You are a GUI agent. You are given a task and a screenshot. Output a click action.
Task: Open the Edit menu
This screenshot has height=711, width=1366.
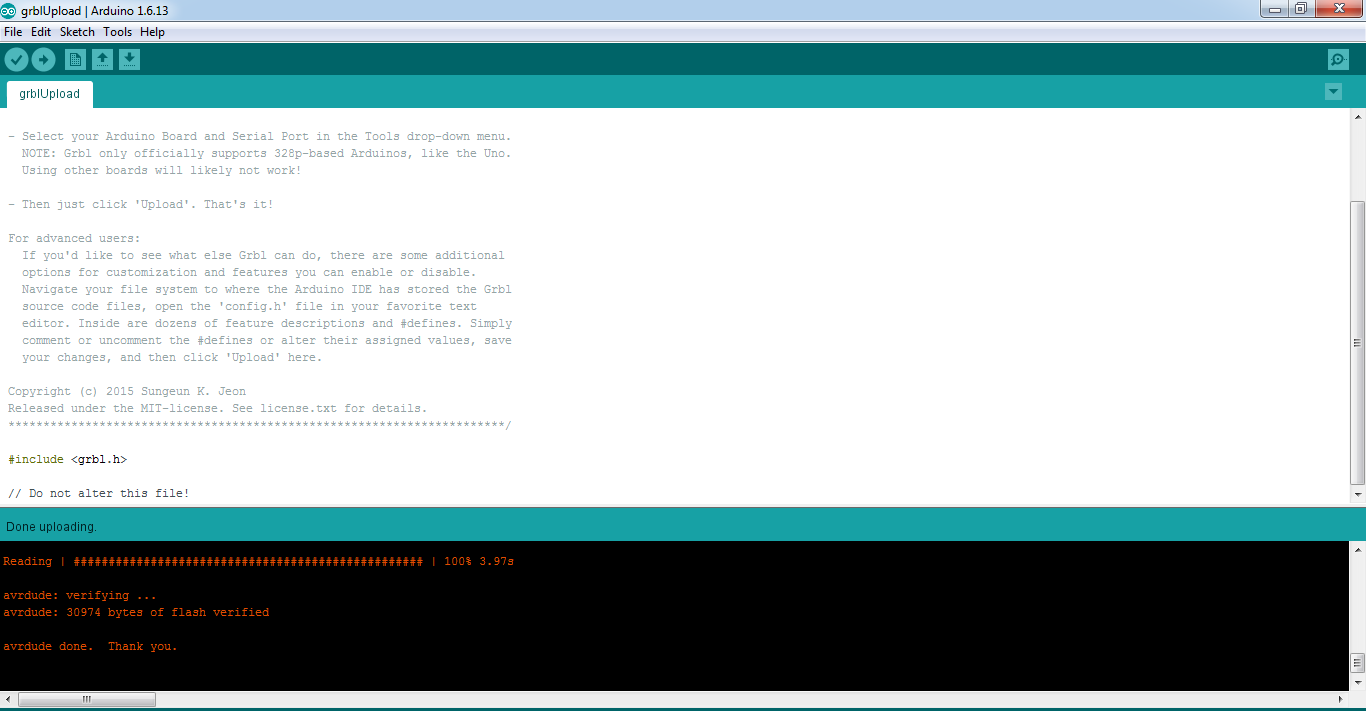(41, 32)
